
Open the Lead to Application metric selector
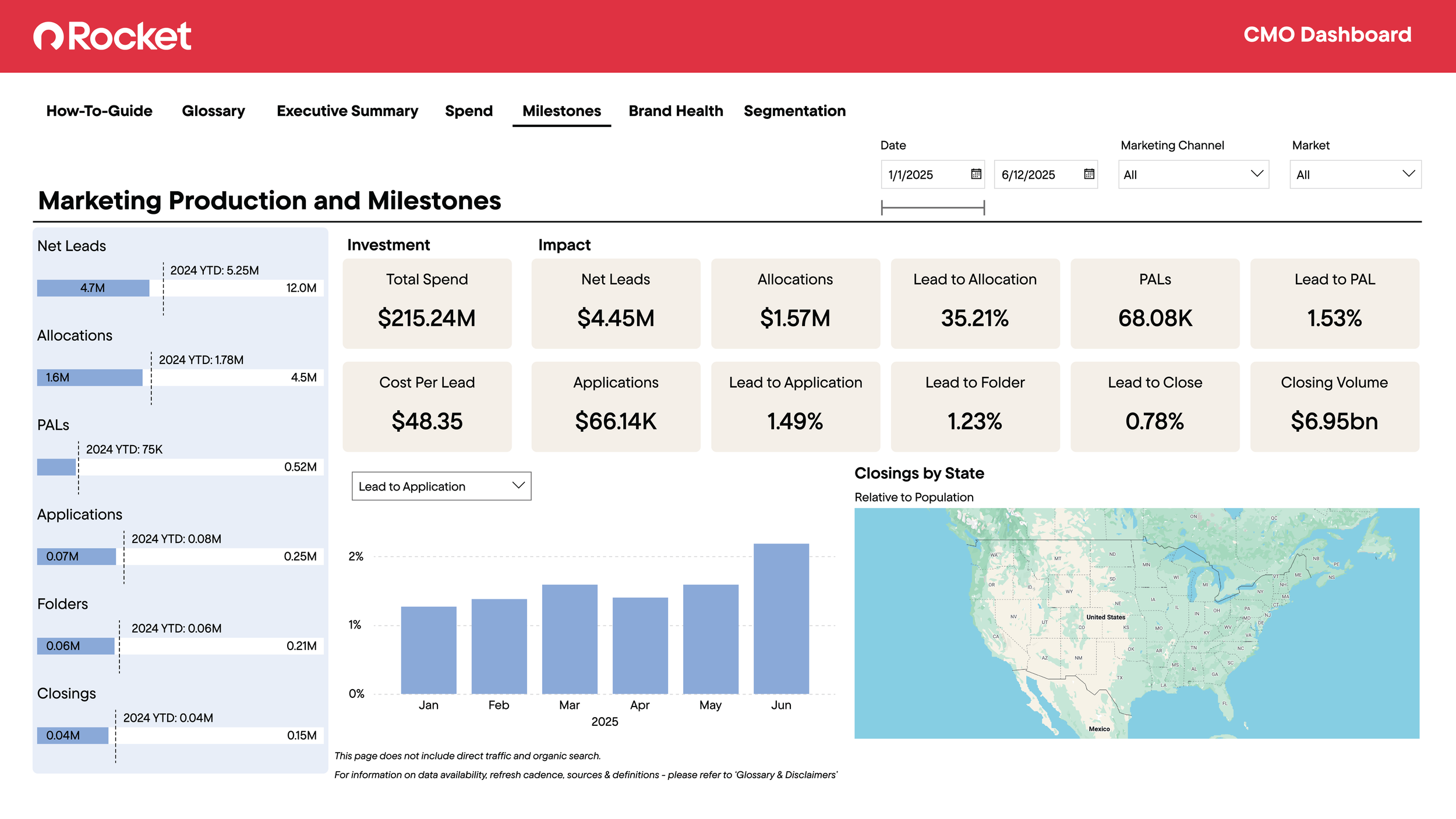point(440,486)
